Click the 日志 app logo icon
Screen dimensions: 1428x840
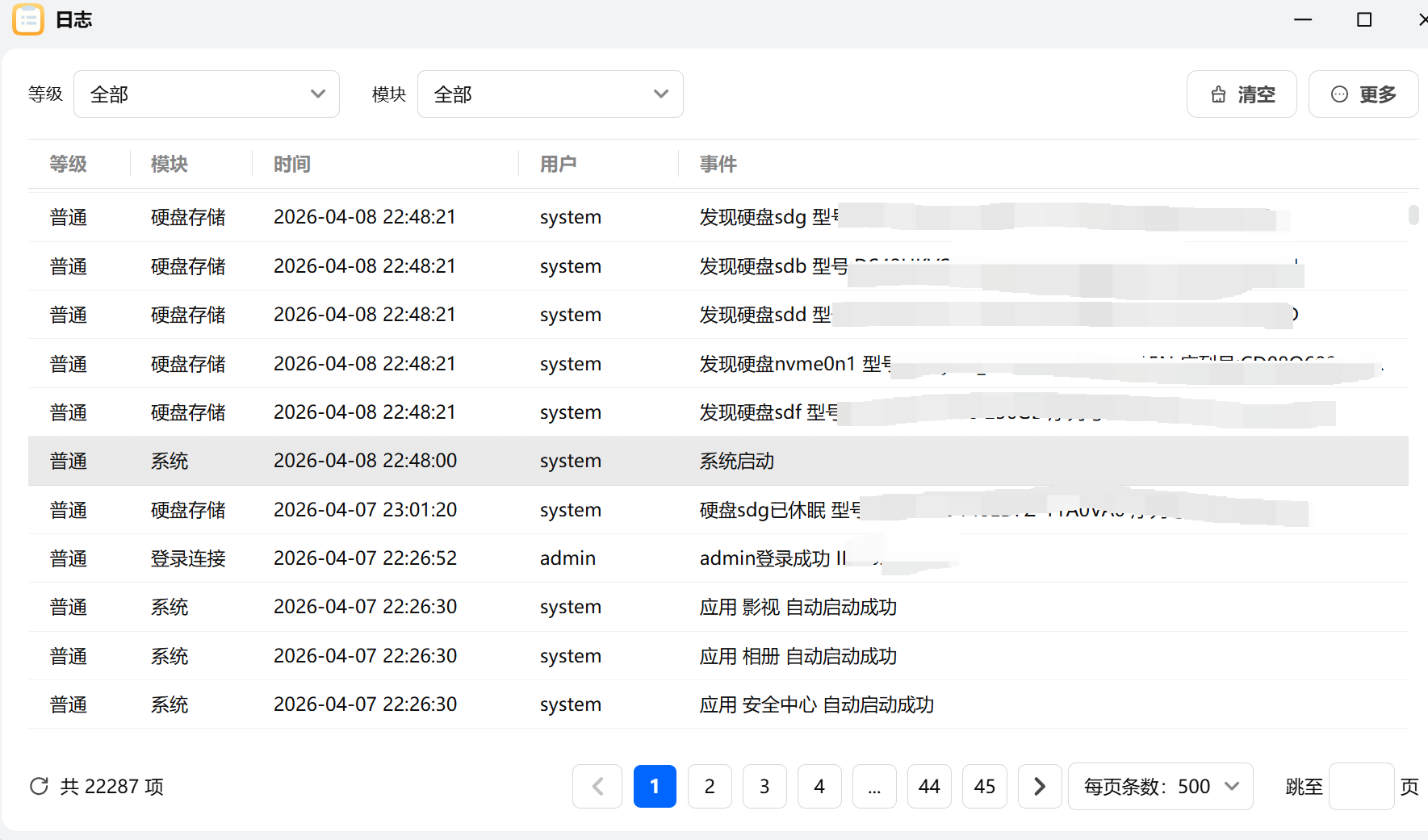pos(28,19)
